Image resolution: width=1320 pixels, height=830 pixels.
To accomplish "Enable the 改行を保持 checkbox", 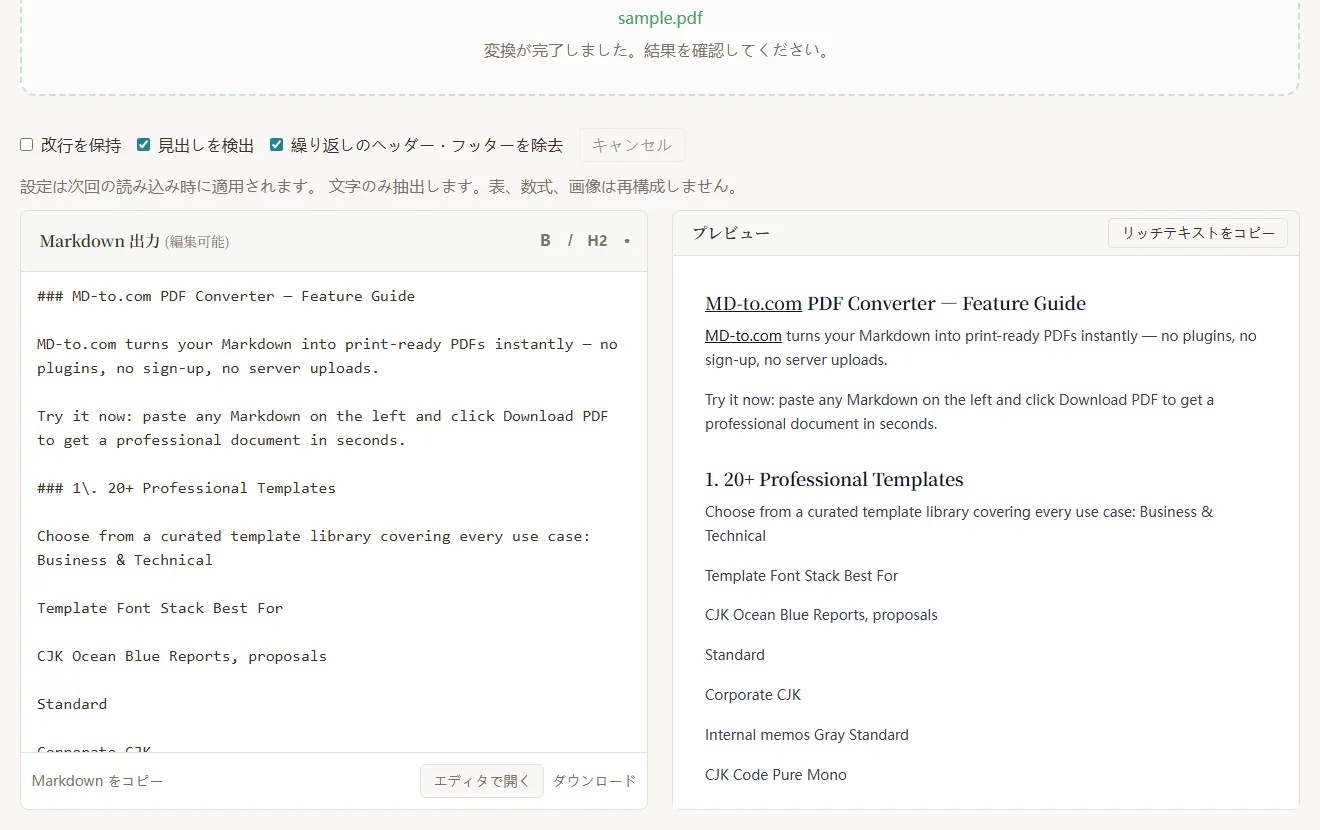I will [27, 145].
